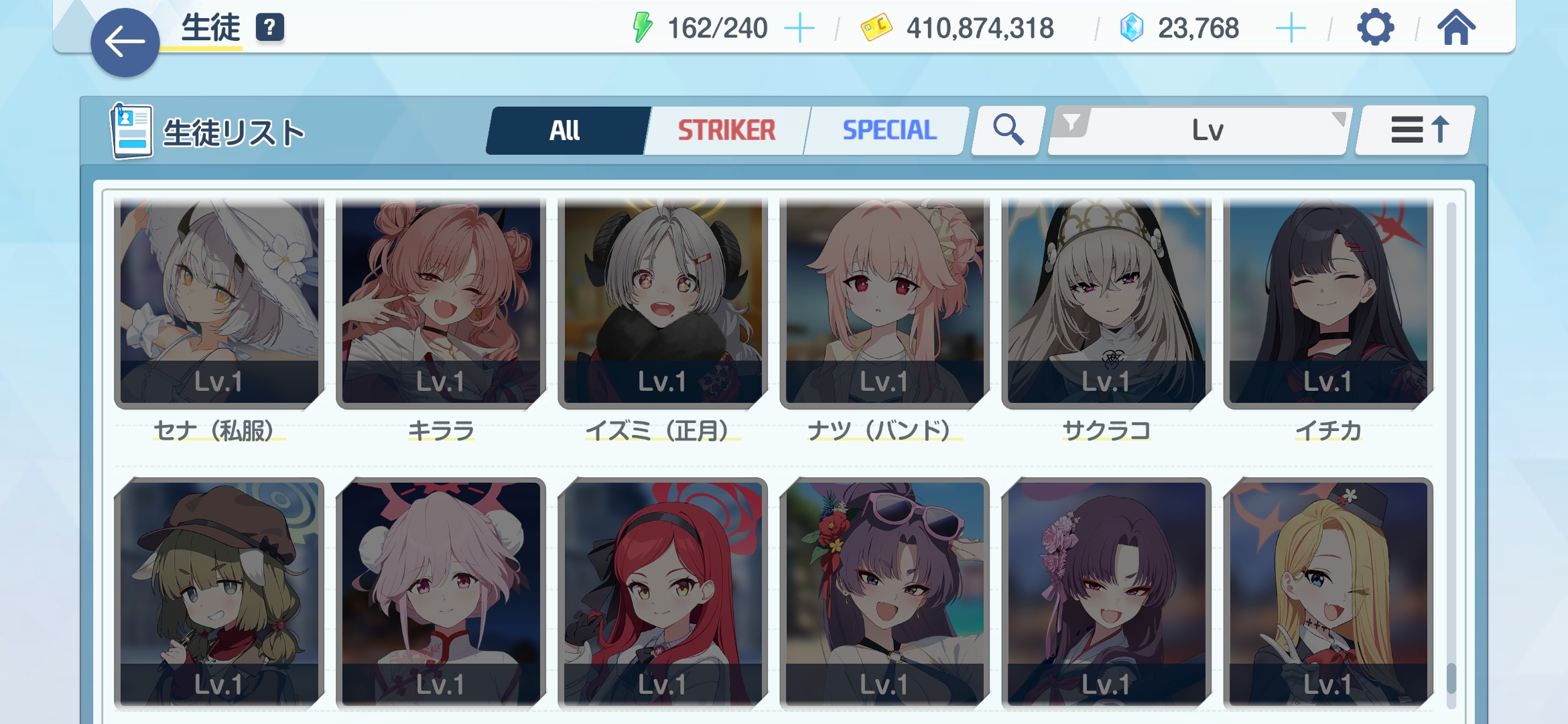The width and height of the screenshot is (1568, 724).
Task: Select the キララ student portrait
Action: [441, 304]
